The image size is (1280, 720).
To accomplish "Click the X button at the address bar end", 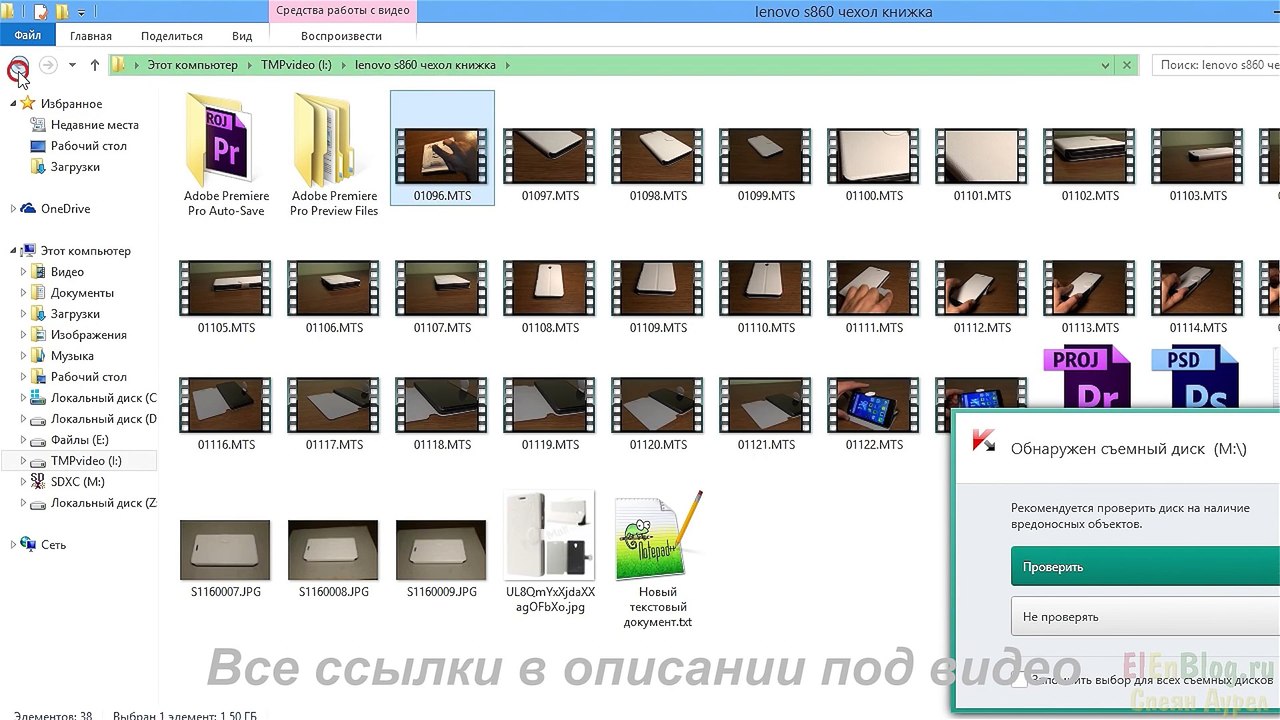I will 1127,65.
